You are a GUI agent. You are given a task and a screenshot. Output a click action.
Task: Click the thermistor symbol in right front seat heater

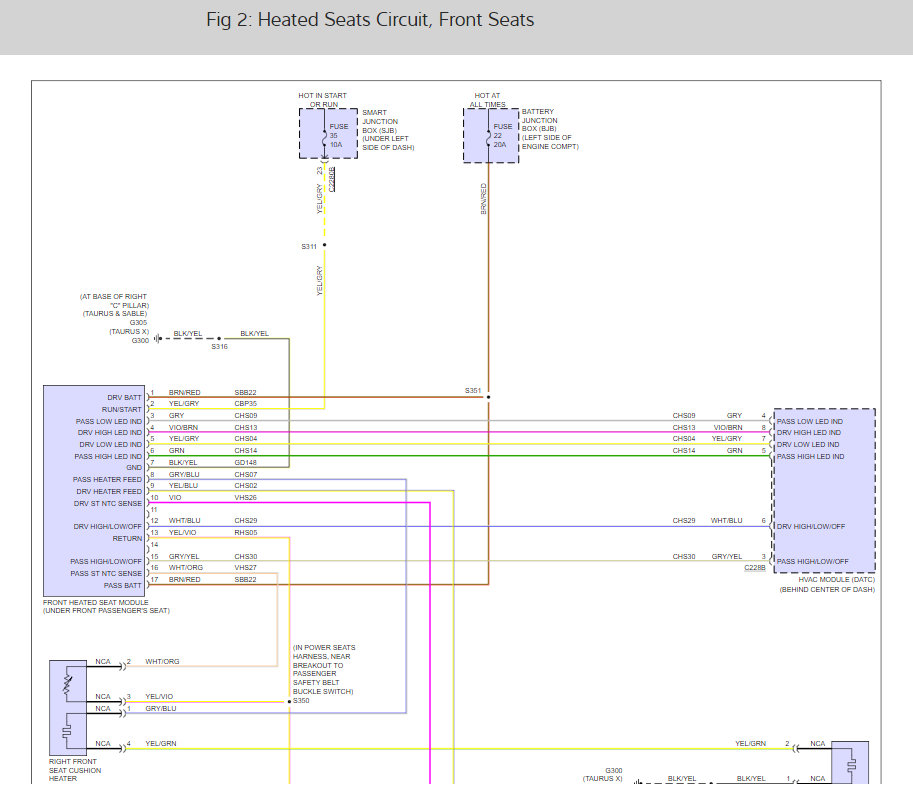click(x=68, y=686)
